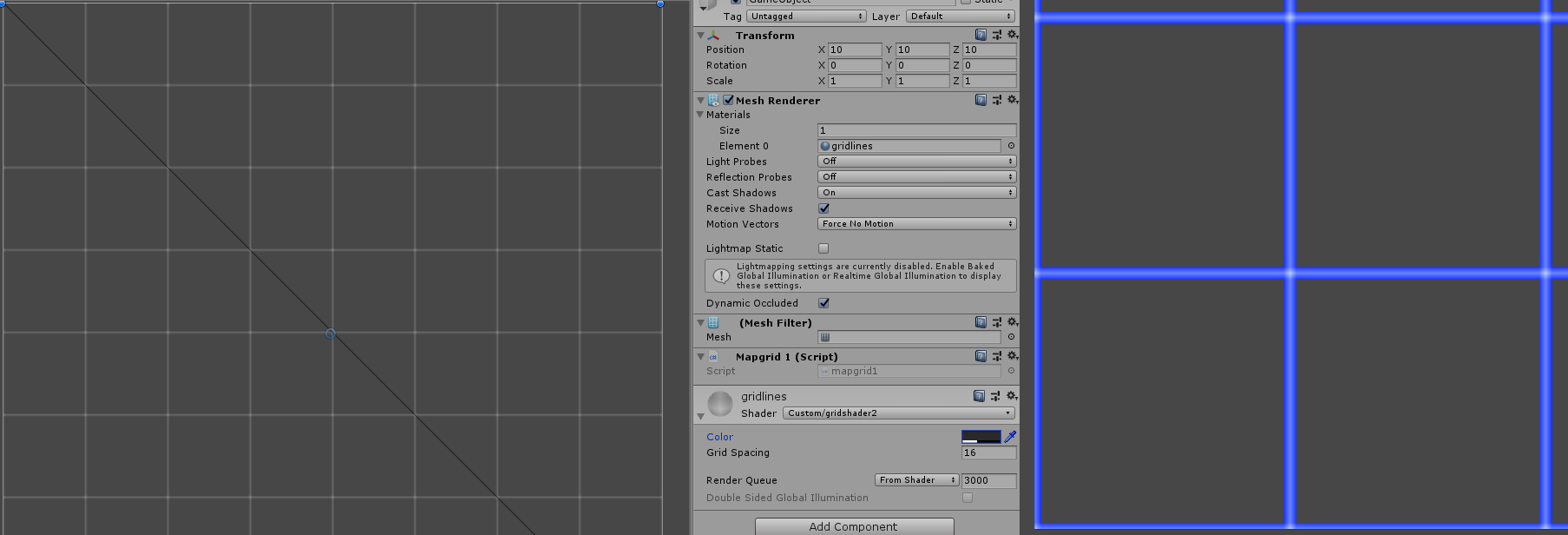Viewport: 1568px width, 535px height.
Task: Click the lightmapping warning info icon
Action: pyautogui.click(x=721, y=275)
